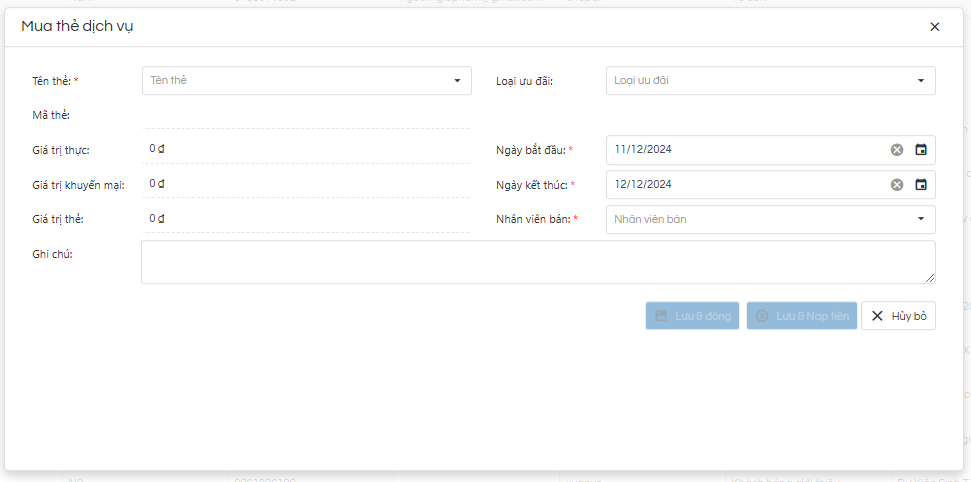This screenshot has height=482, width=971.
Task: Click the 12/12/2024 end date text
Action: click(x=644, y=185)
